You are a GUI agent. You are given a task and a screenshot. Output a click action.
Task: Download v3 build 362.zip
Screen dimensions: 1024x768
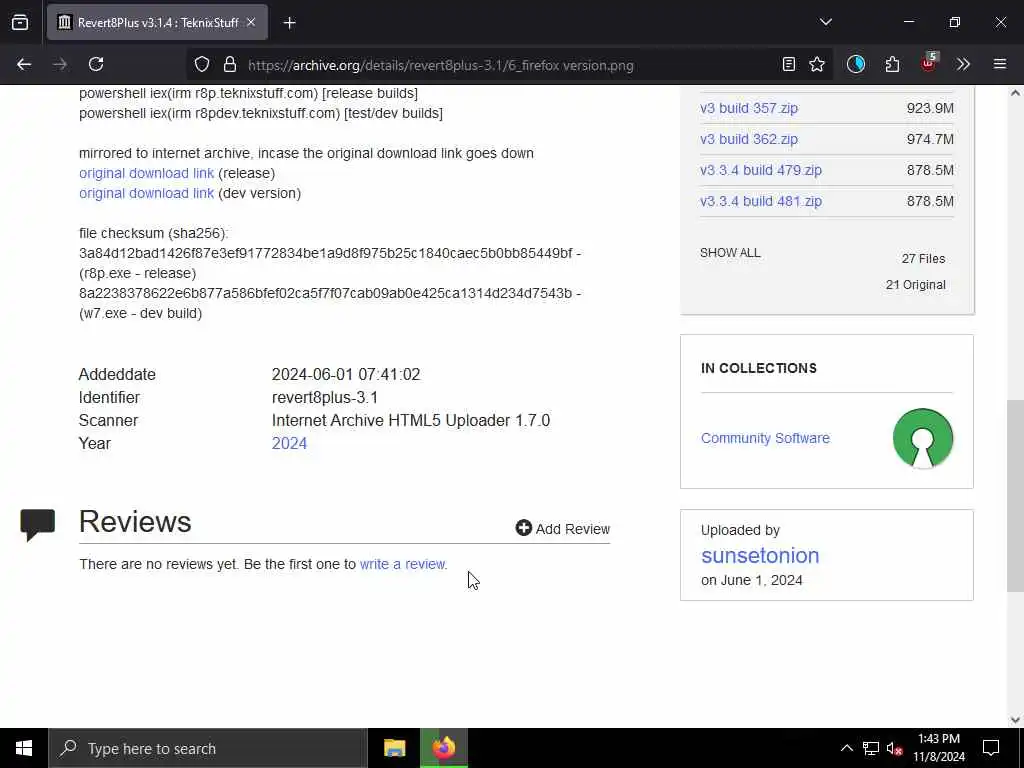749,139
